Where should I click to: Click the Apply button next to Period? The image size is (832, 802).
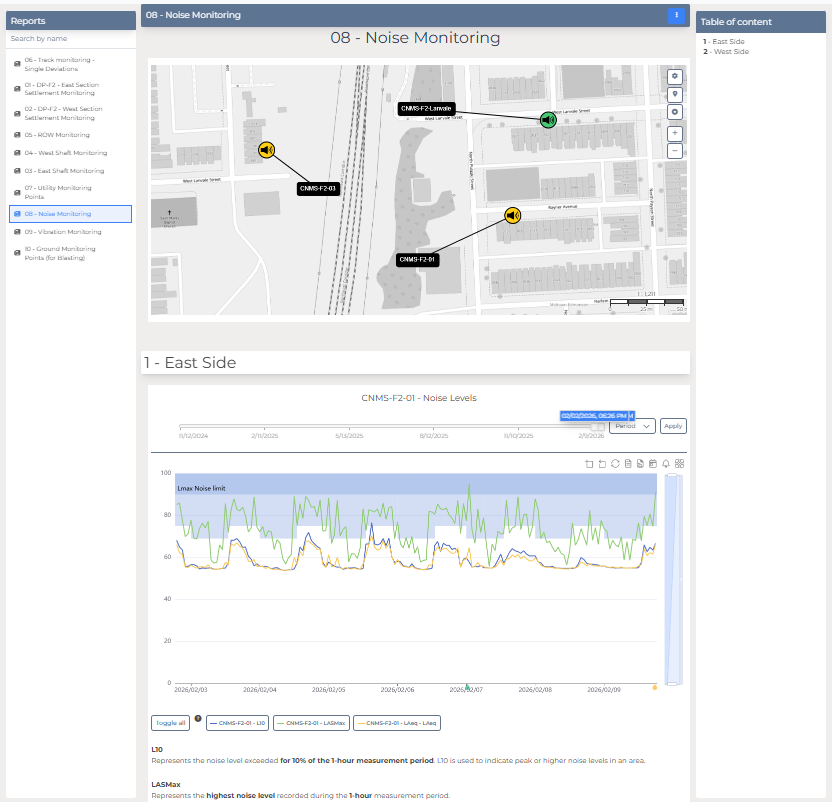(x=672, y=425)
